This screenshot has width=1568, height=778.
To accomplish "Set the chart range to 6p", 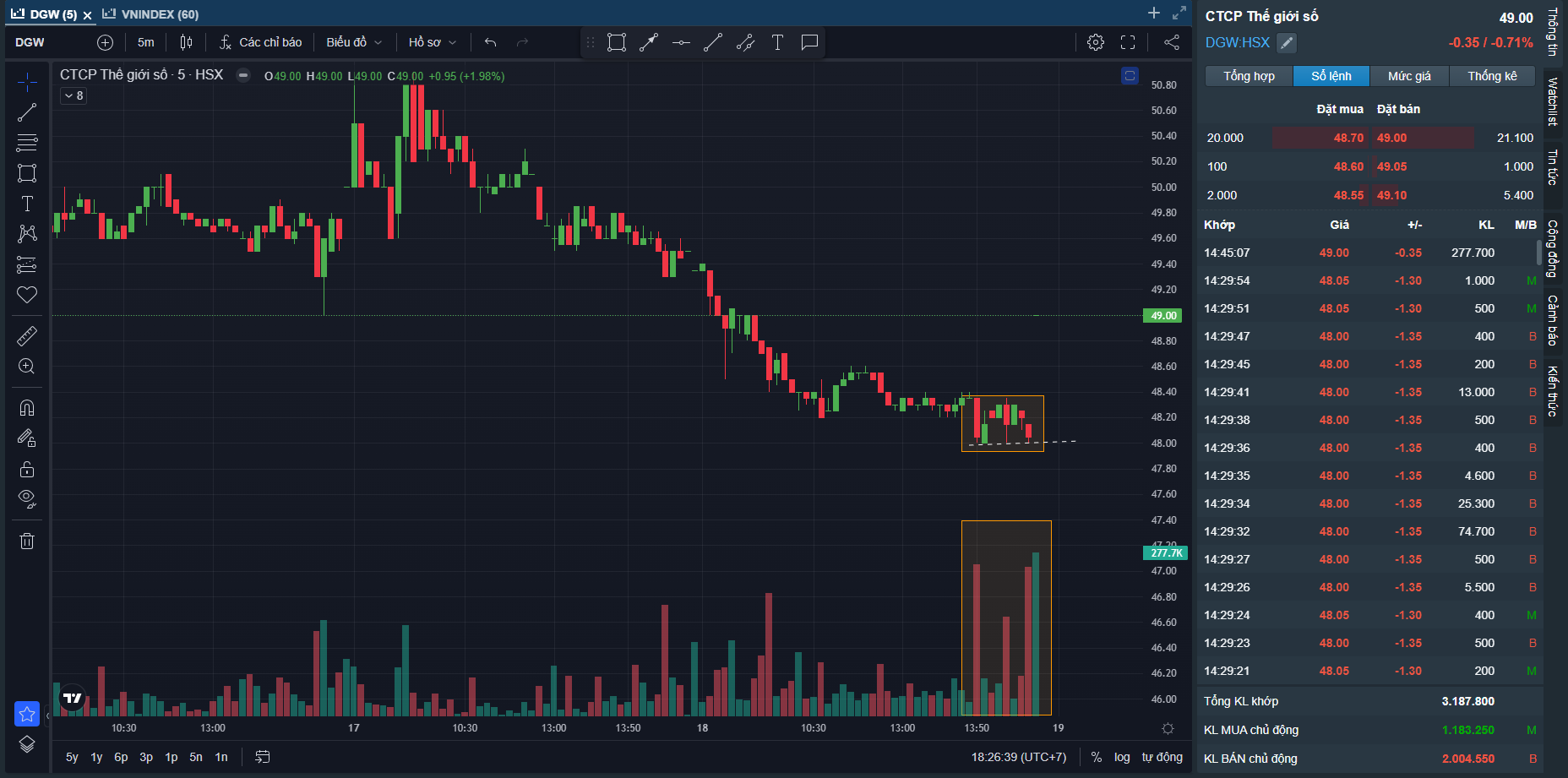I will pyautogui.click(x=121, y=757).
